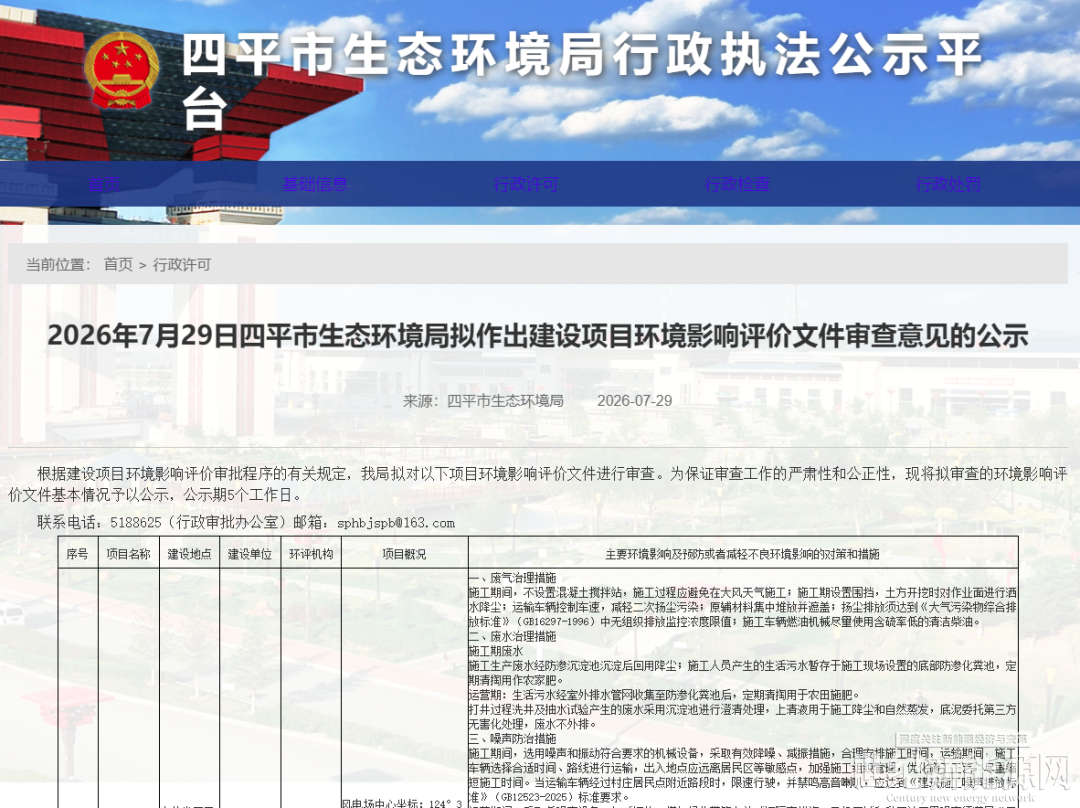The image size is (1080, 808).
Task: Select the announcement headline dated 2026年7月29日
Action: (x=538, y=336)
